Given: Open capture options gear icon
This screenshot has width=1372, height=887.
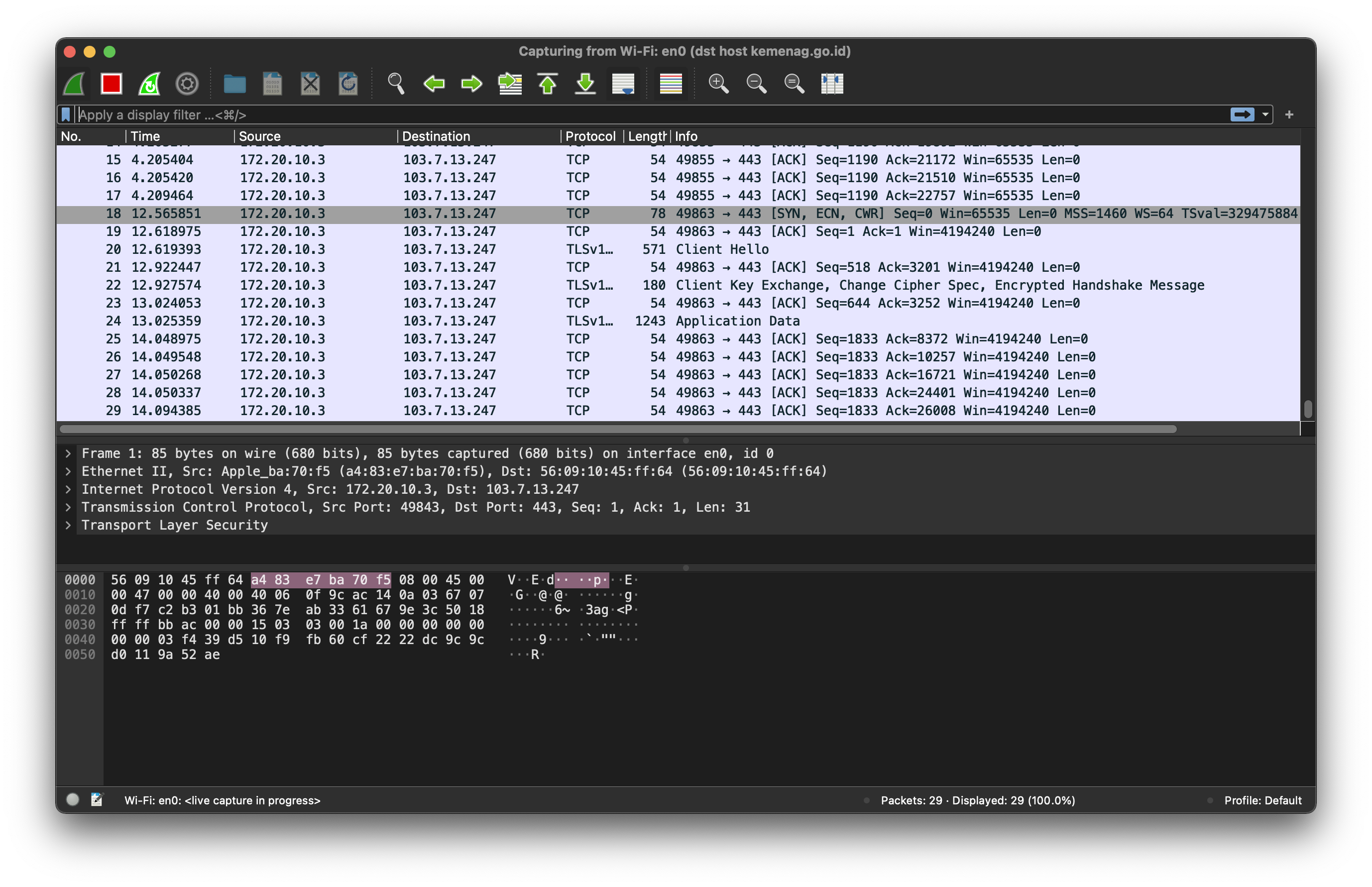Looking at the screenshot, I should [187, 84].
